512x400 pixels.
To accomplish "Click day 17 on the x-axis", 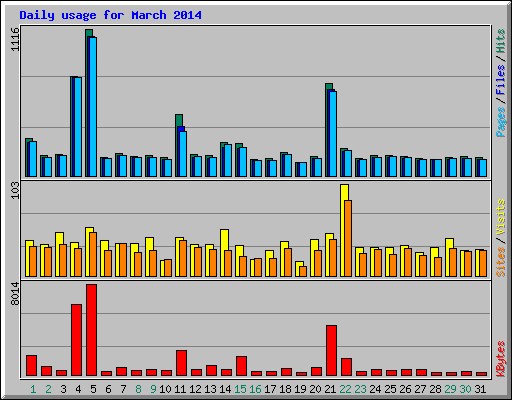I will click(270, 389).
